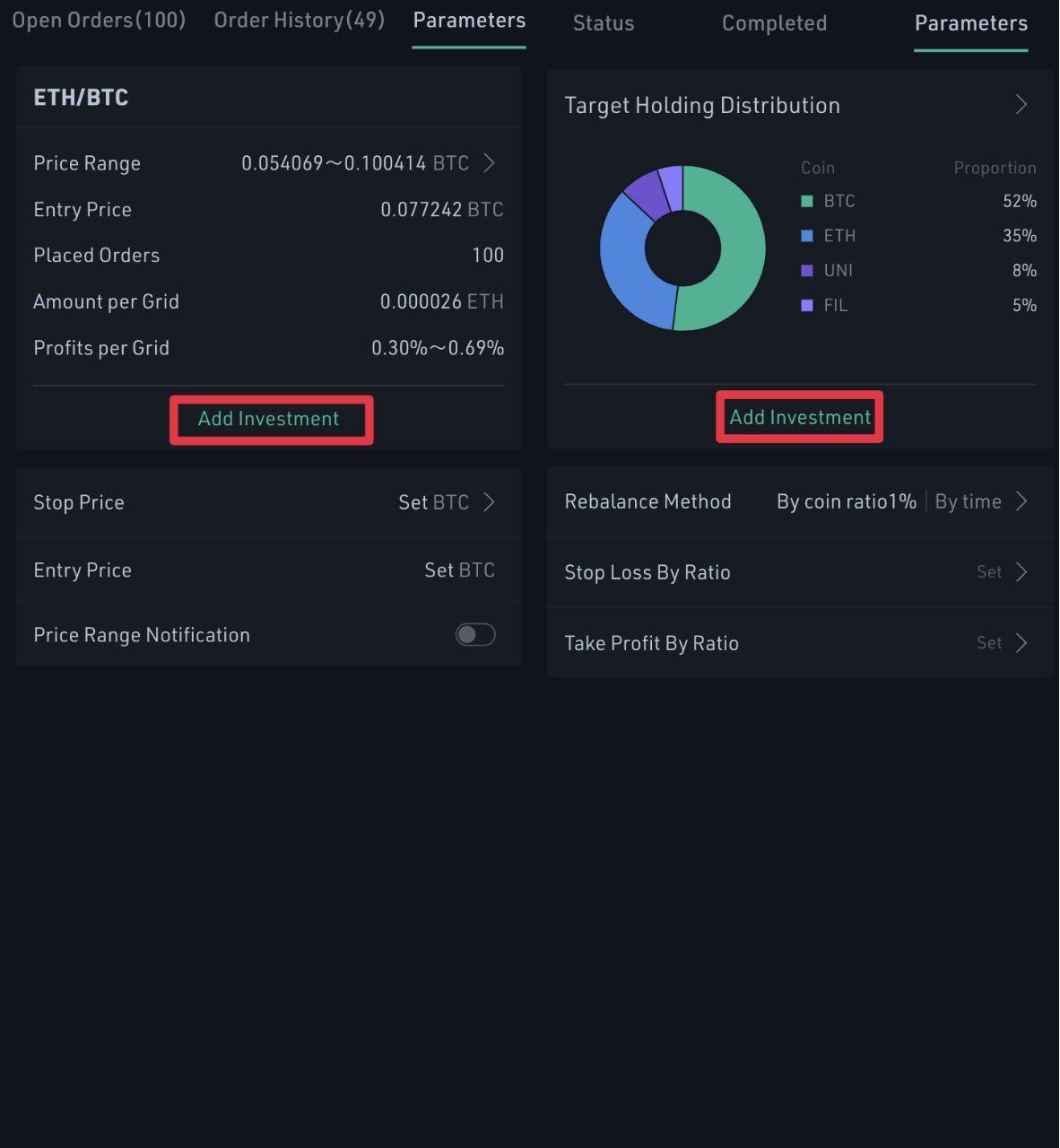The image size is (1060, 1148).
Task: Click the Take Profit By Ratio arrow
Action: click(x=1021, y=643)
